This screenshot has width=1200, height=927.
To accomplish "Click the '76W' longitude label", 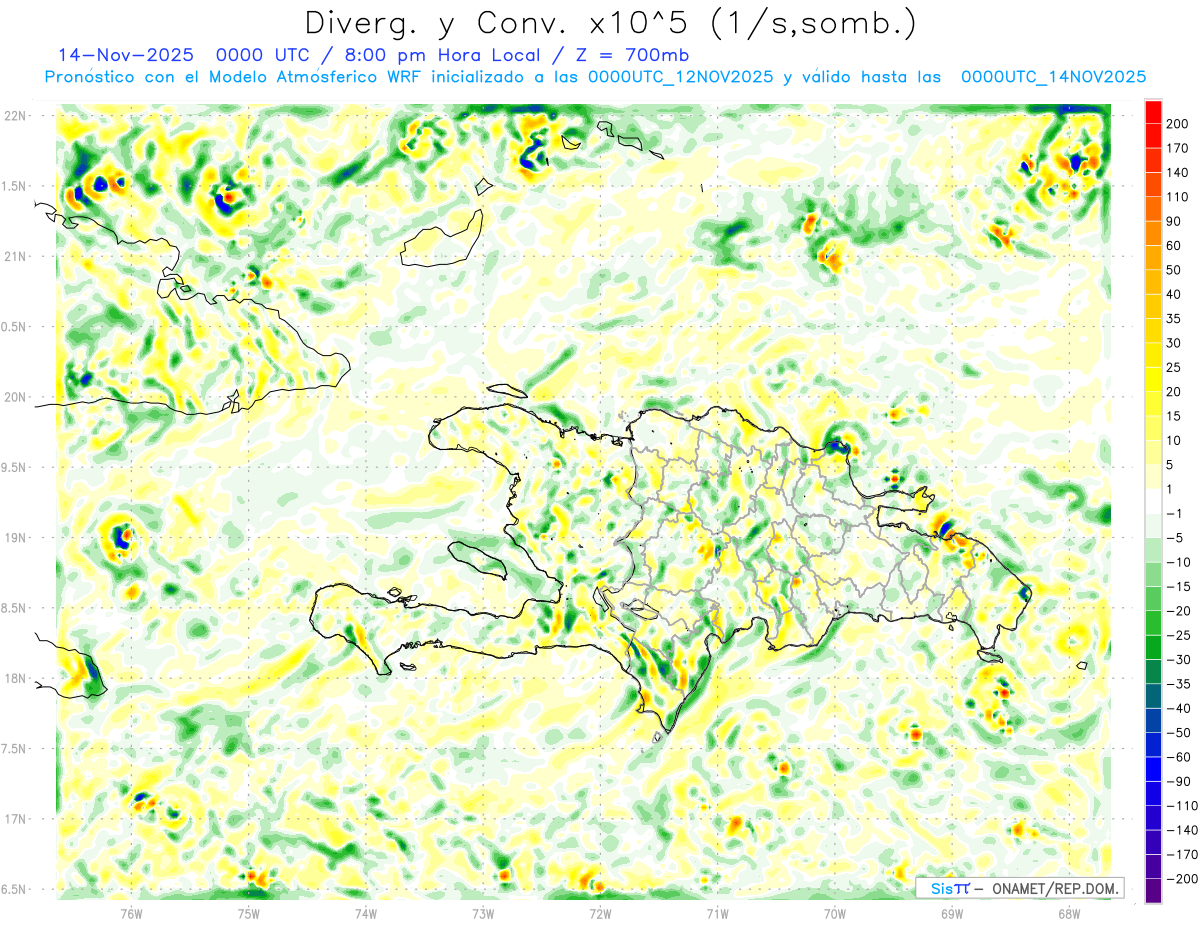I will [x=131, y=912].
